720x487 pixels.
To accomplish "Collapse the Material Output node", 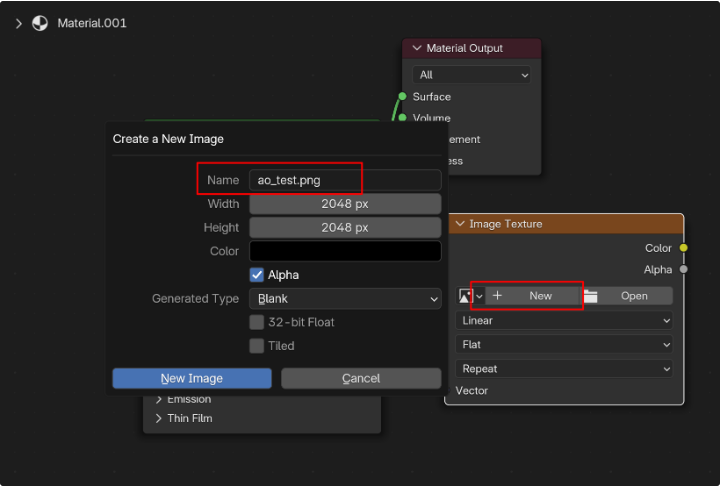I will tap(417, 48).
